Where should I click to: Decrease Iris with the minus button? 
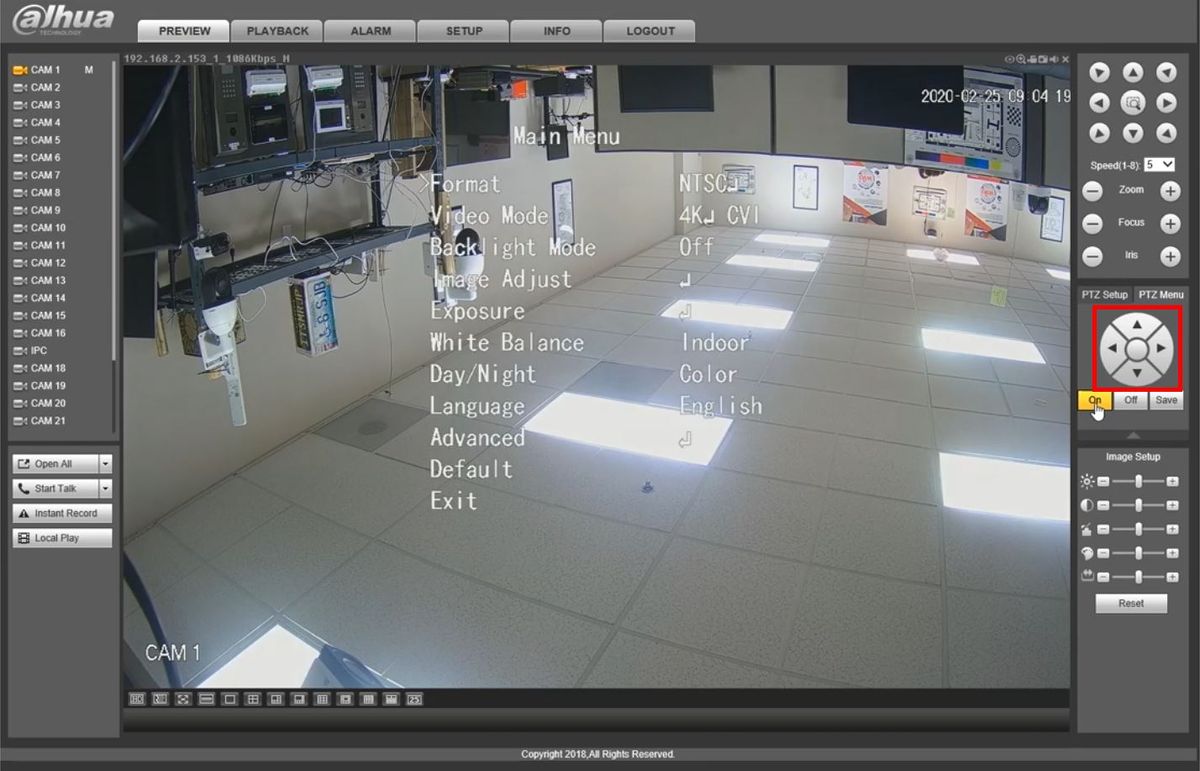coord(1094,256)
